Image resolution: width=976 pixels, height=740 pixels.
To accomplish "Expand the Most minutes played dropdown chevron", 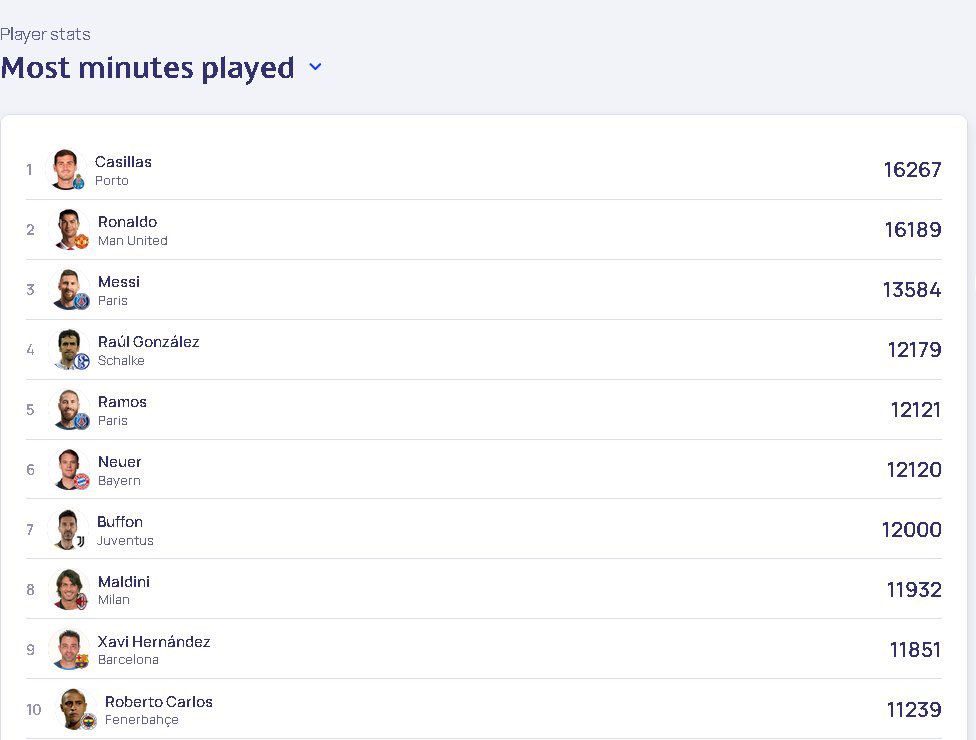I will tap(316, 67).
